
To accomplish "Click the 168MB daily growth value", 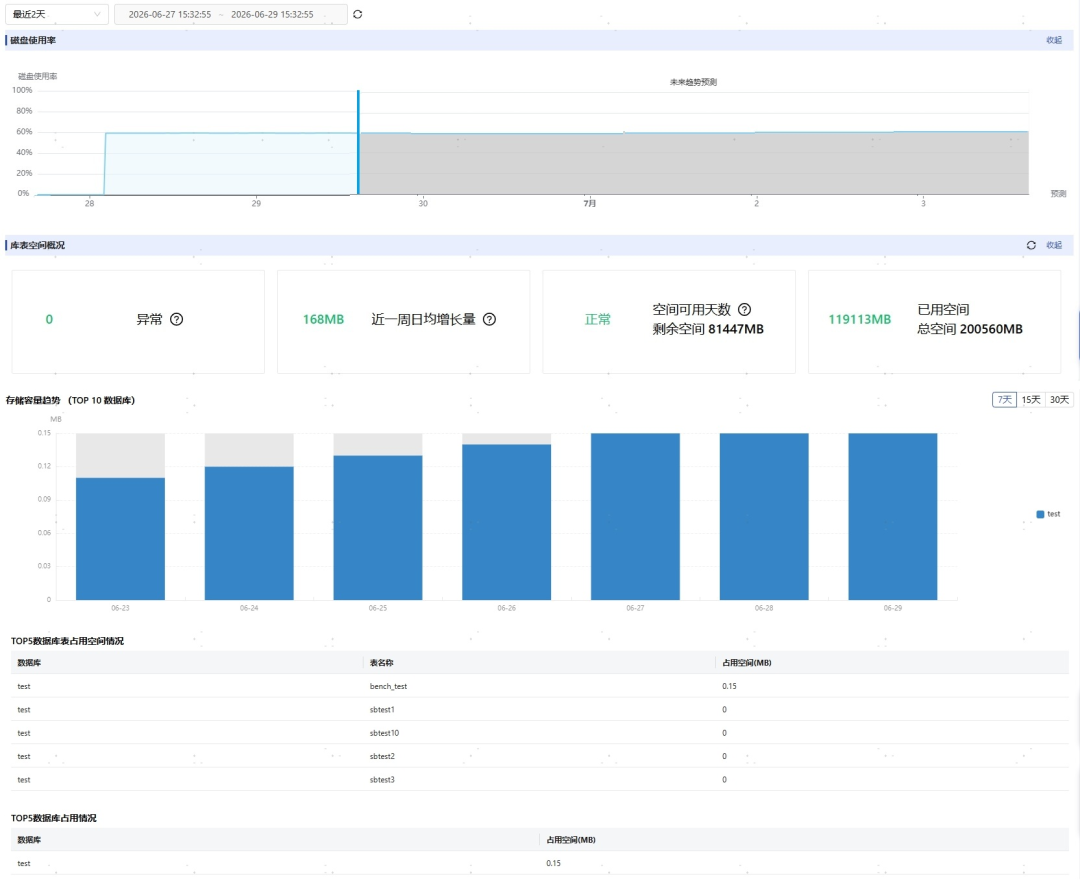I will pos(323,320).
